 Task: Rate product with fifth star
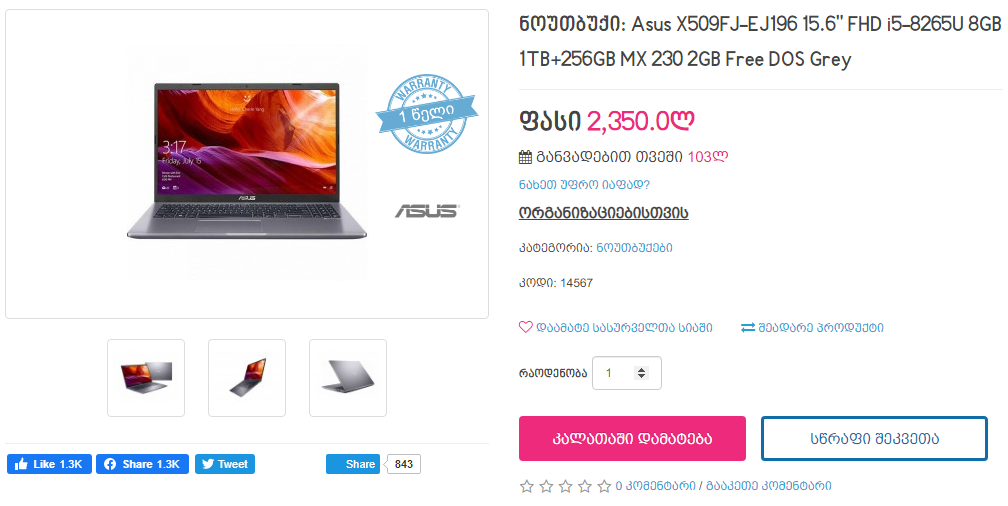[604, 486]
